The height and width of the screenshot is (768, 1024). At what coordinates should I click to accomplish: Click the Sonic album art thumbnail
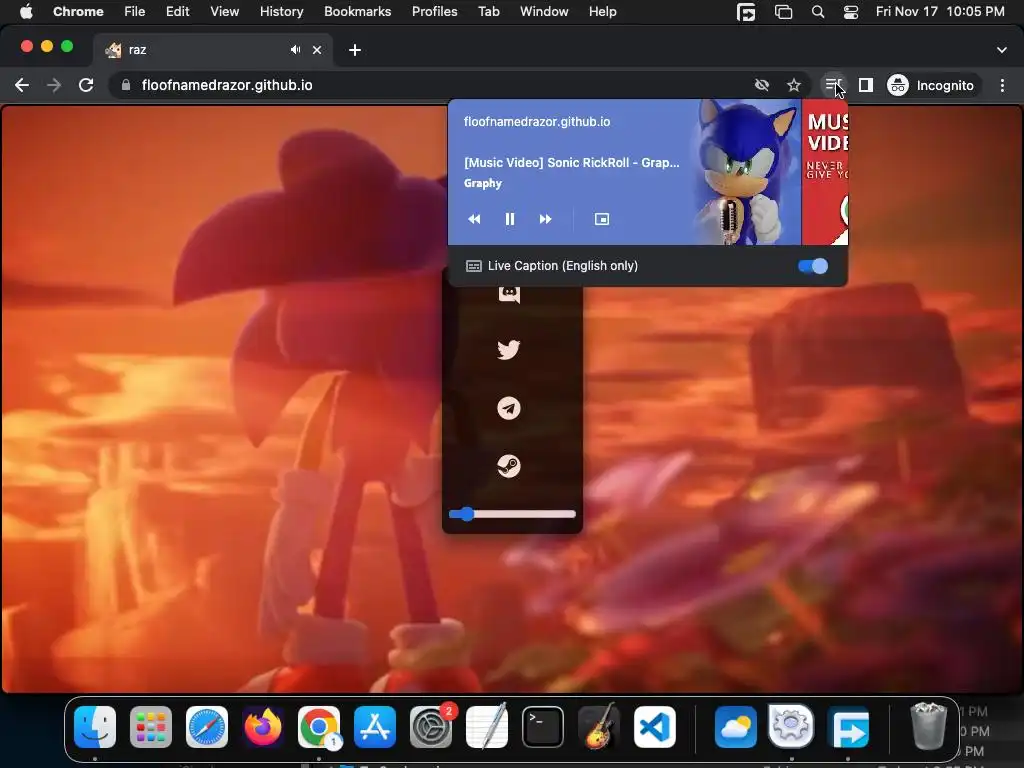747,172
